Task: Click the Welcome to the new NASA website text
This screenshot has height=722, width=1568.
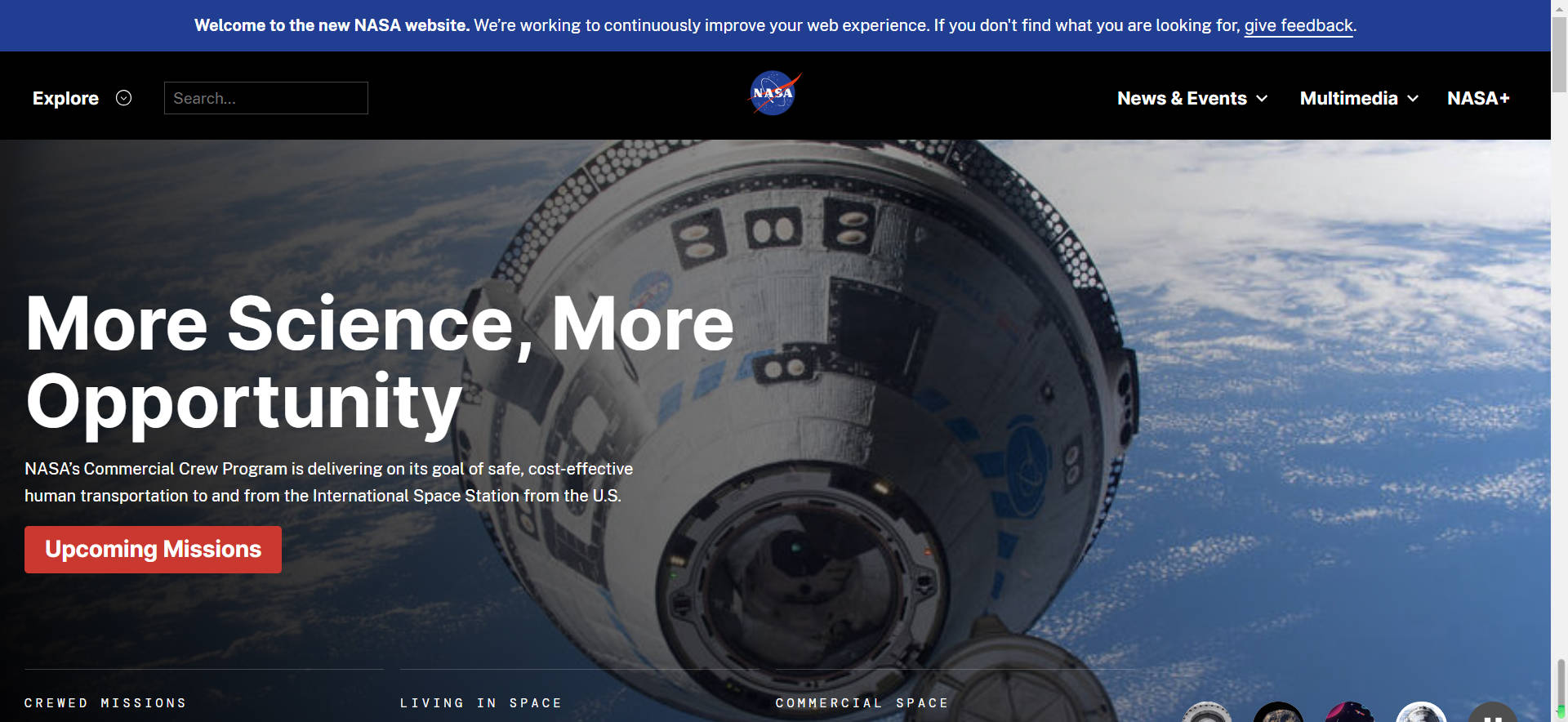Action: tap(332, 25)
